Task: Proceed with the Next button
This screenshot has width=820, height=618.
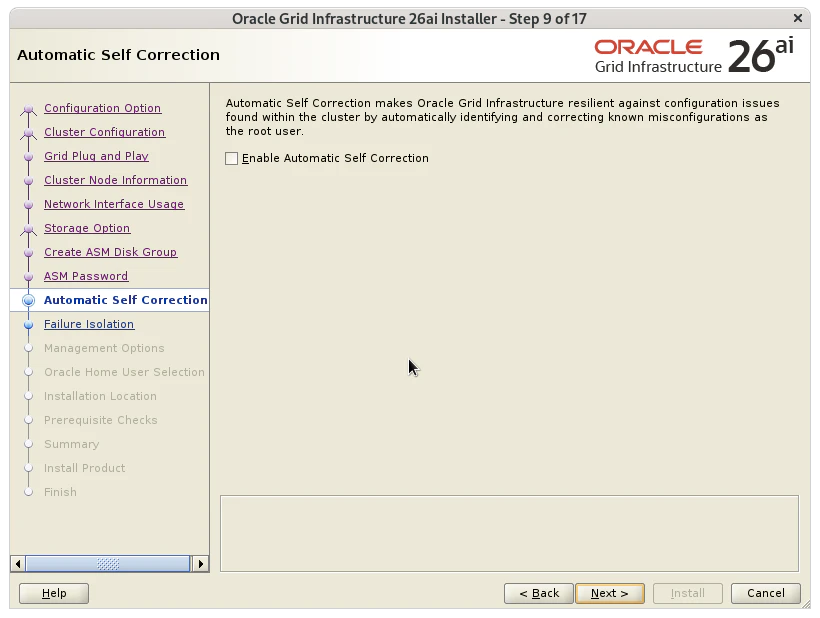Action: click(610, 593)
